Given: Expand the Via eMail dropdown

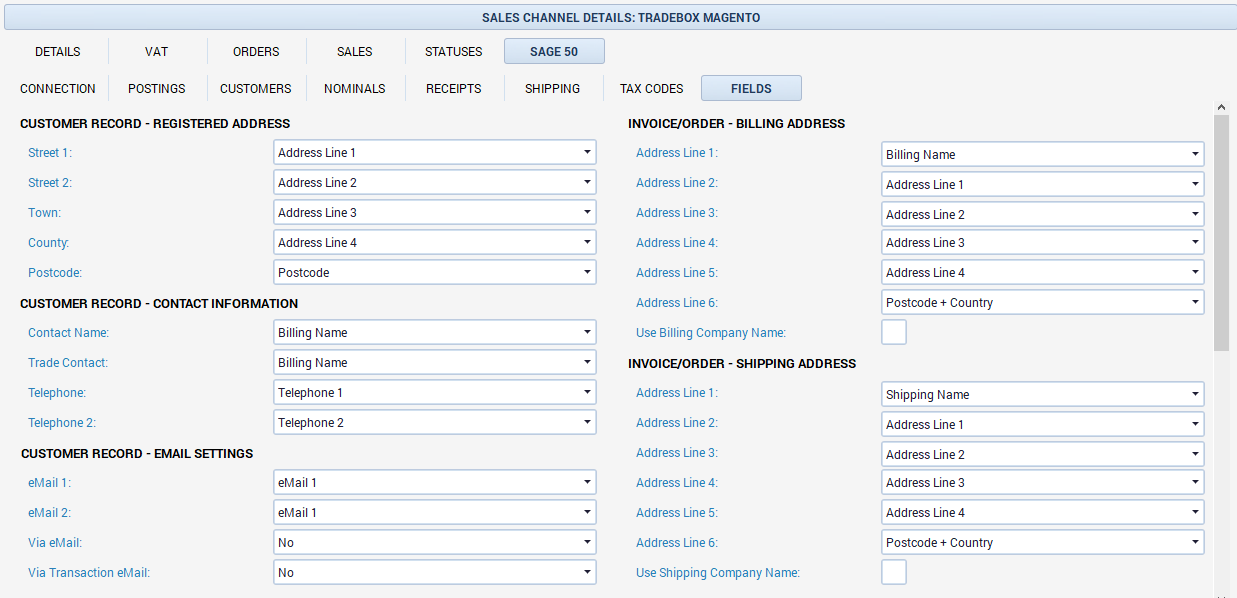Looking at the screenshot, I should click(434, 543).
